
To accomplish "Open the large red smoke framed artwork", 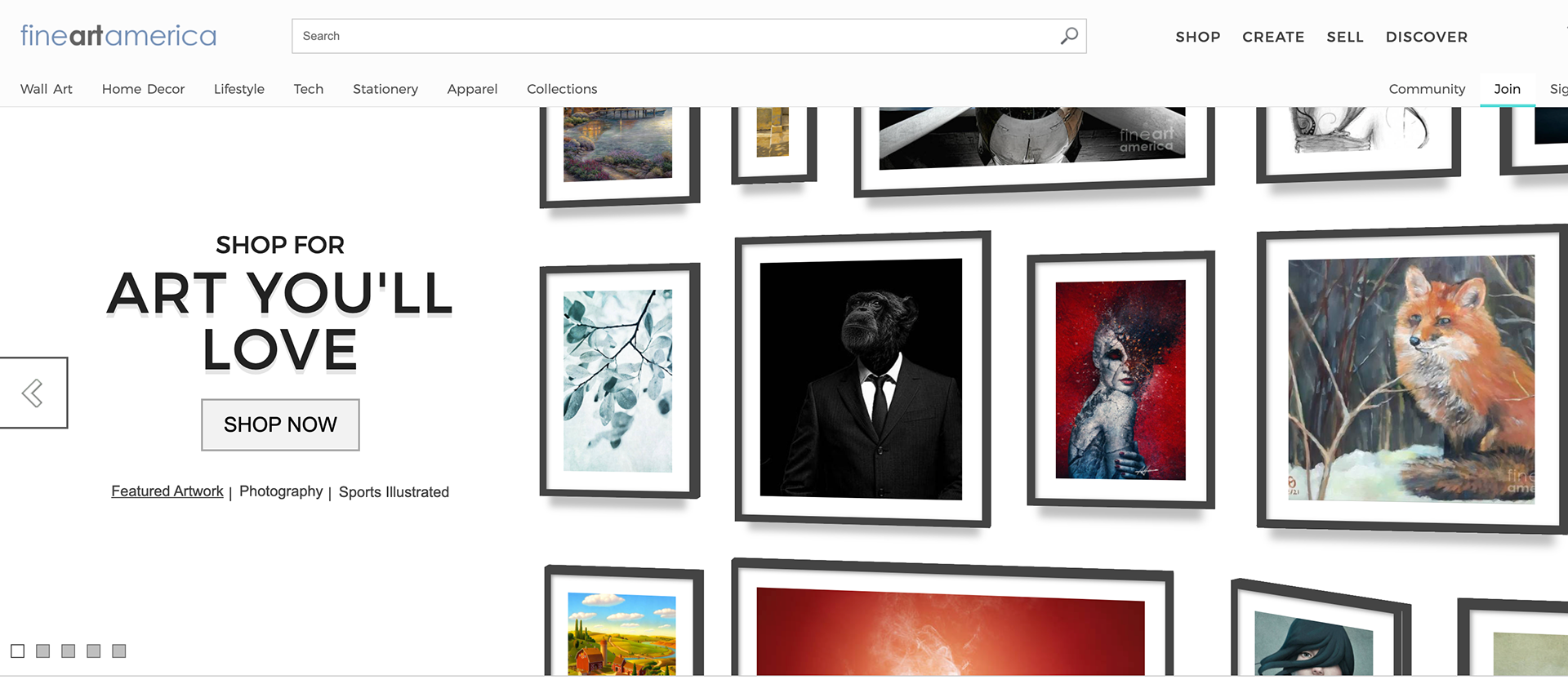I will pyautogui.click(x=952, y=619).
